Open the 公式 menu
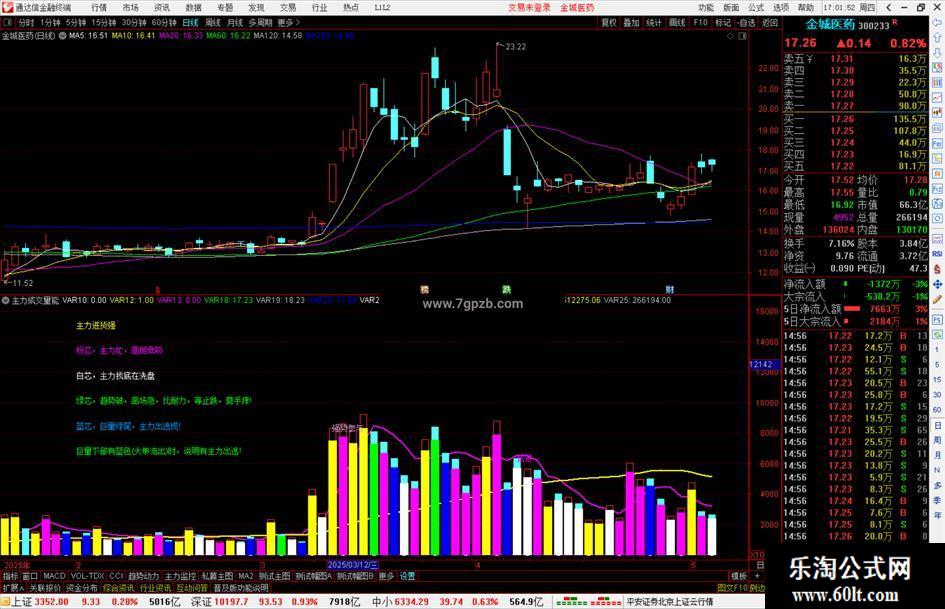This screenshot has height=609, width=945. [x=756, y=7]
